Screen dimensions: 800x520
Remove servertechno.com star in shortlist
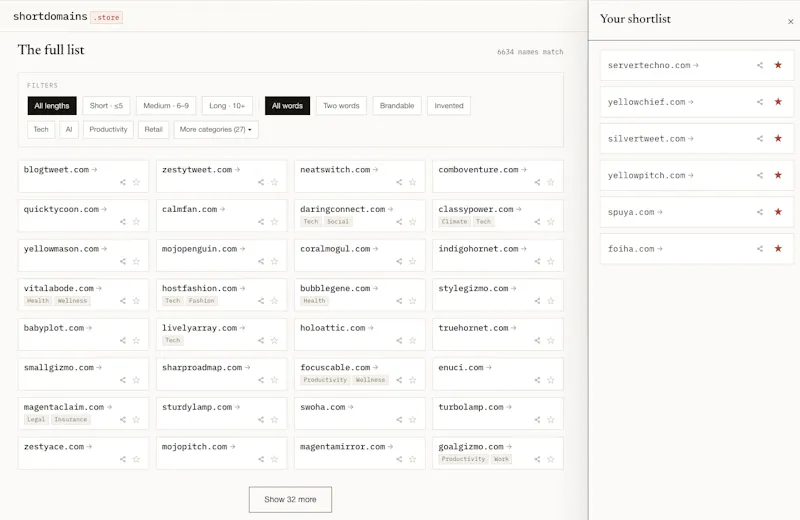click(778, 65)
